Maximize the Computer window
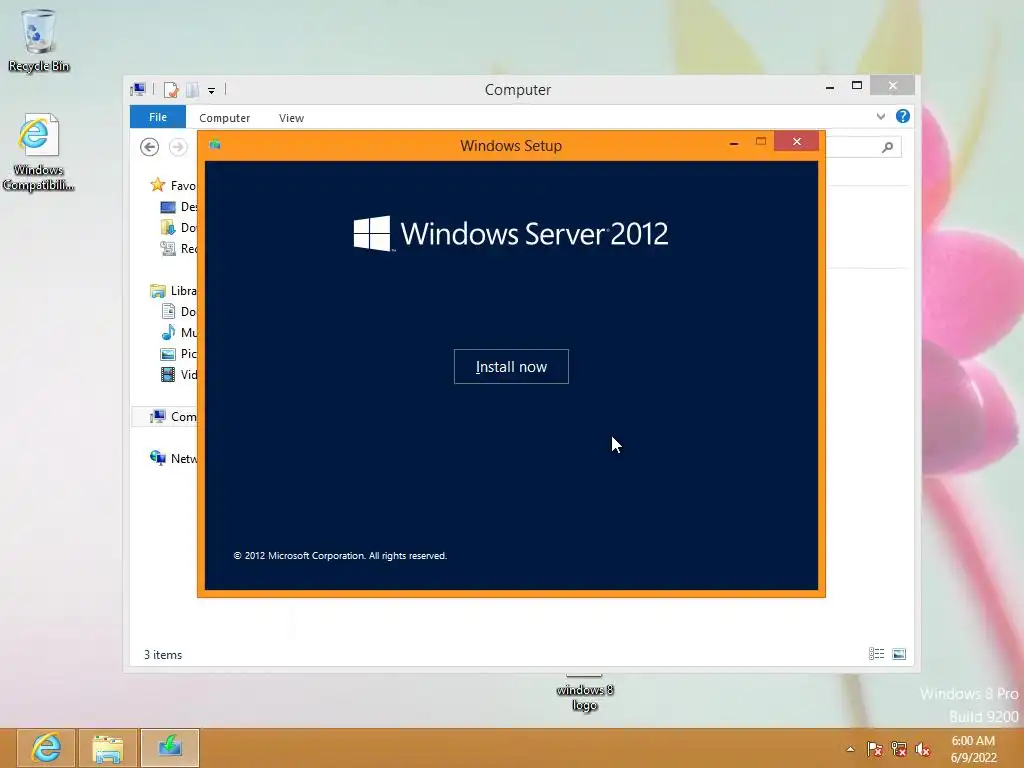Screen dimensions: 1024x768 pos(857,86)
